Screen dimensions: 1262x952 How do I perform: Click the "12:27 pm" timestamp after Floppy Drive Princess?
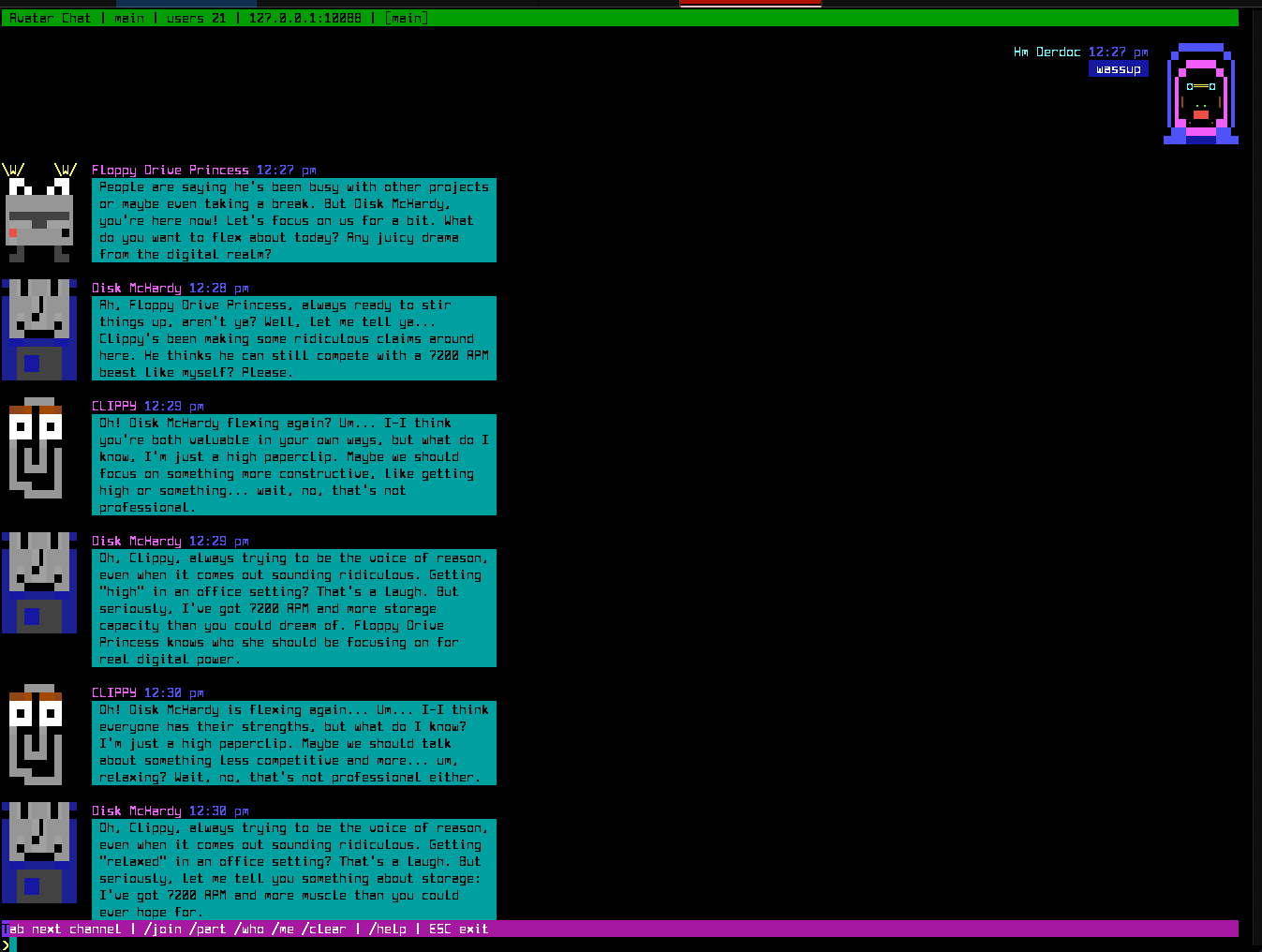[287, 170]
